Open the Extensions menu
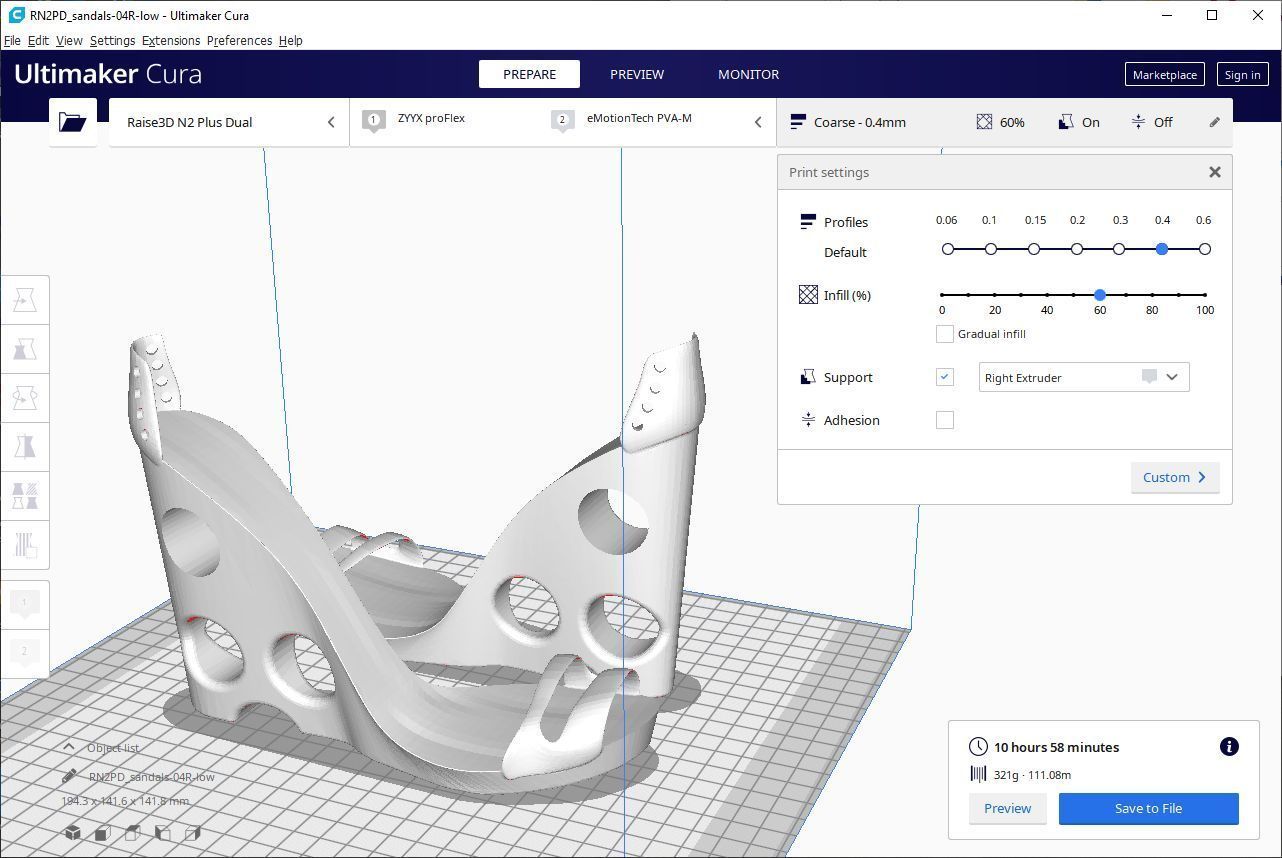1282x858 pixels. coord(171,40)
